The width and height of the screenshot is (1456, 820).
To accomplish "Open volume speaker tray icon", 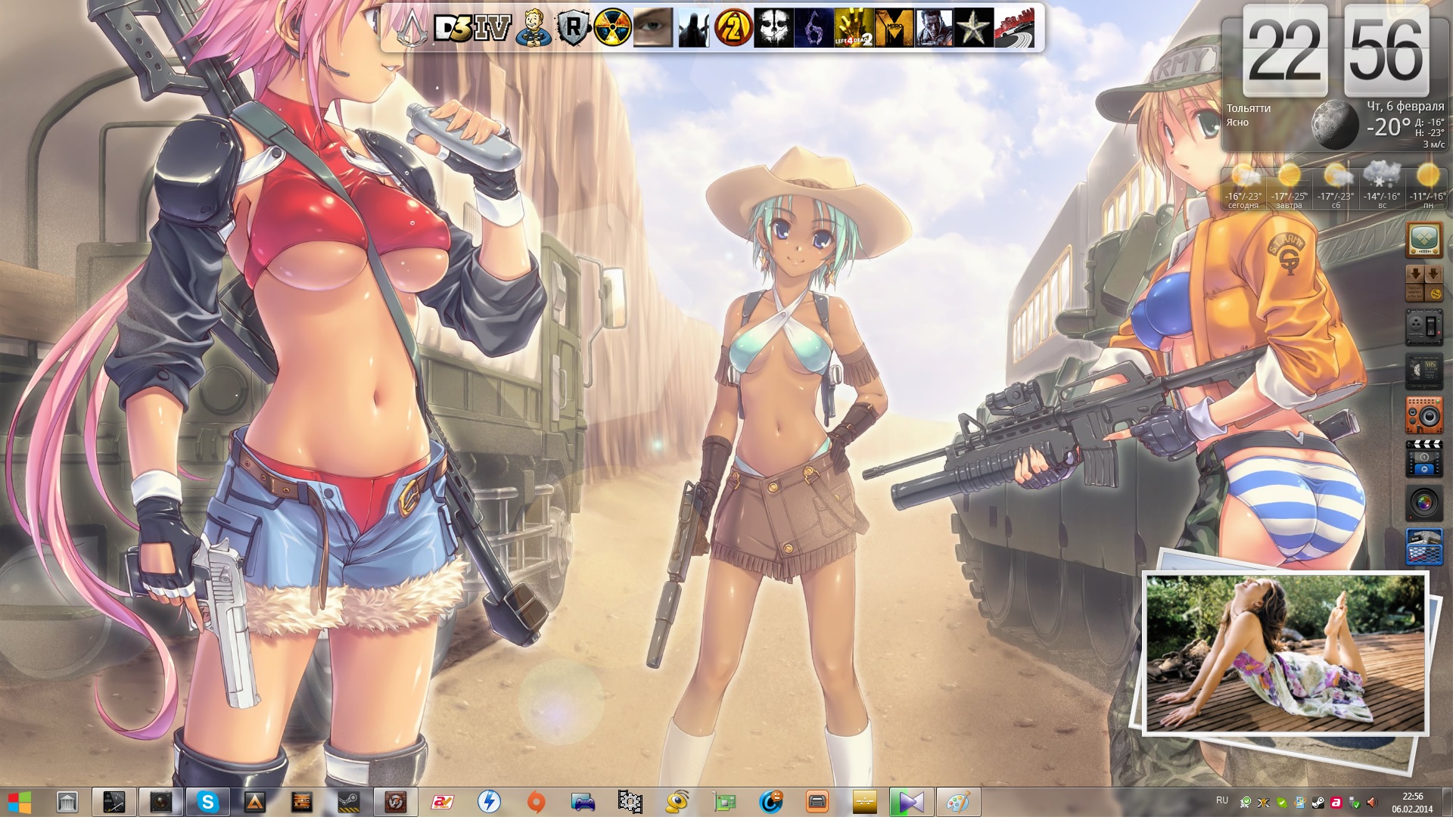I will (1374, 804).
